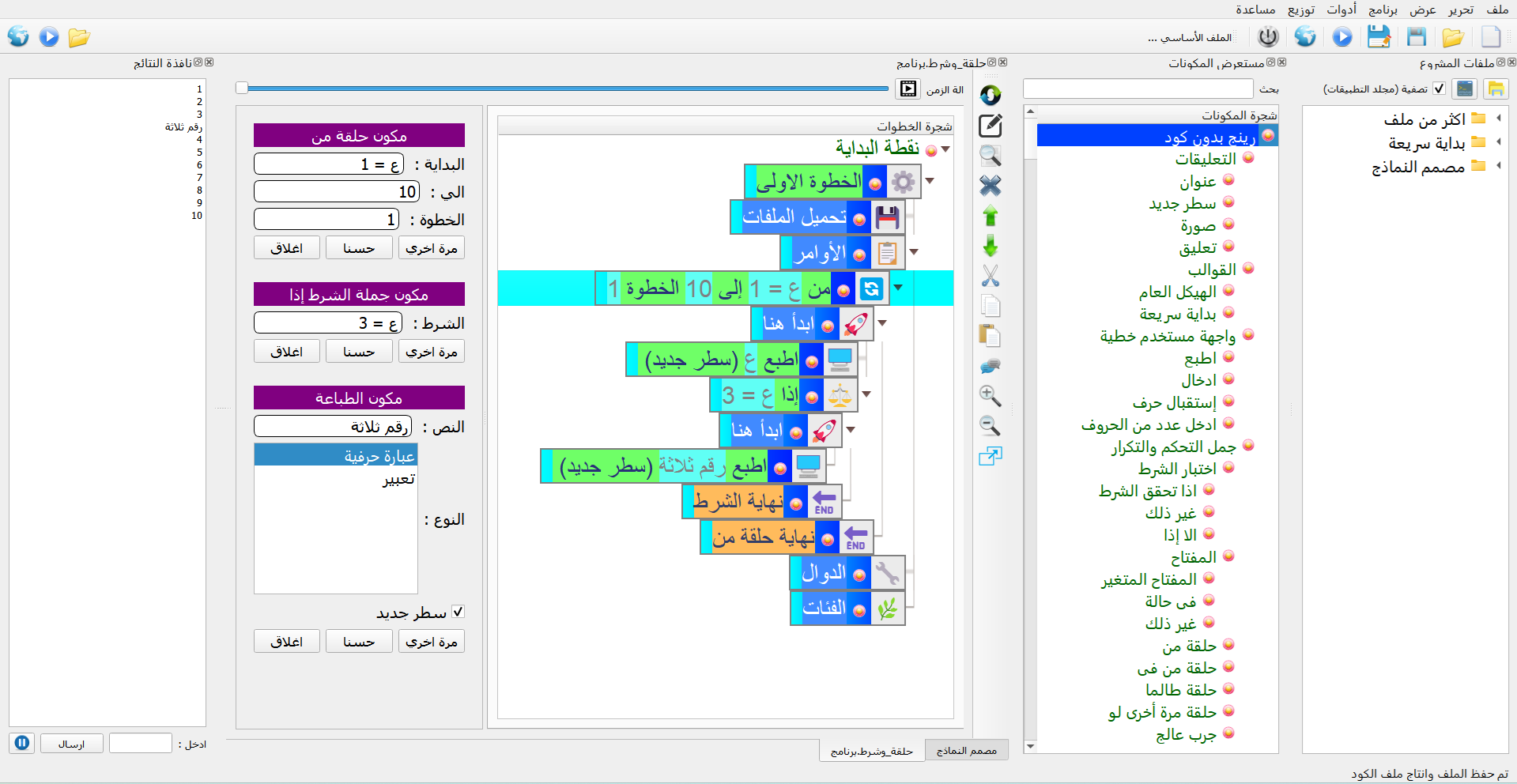Cut the selected step with the scissors icon
This screenshot has width=1517, height=784.
tap(990, 276)
